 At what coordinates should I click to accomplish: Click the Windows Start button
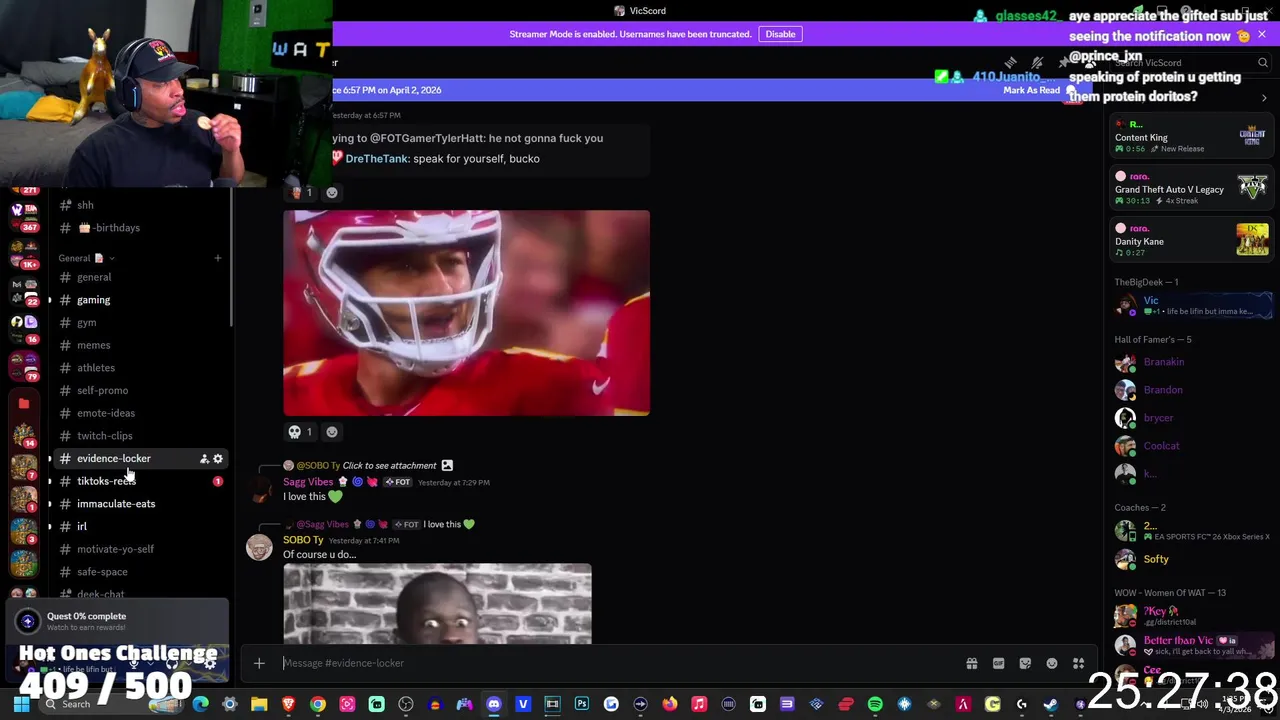(21, 704)
